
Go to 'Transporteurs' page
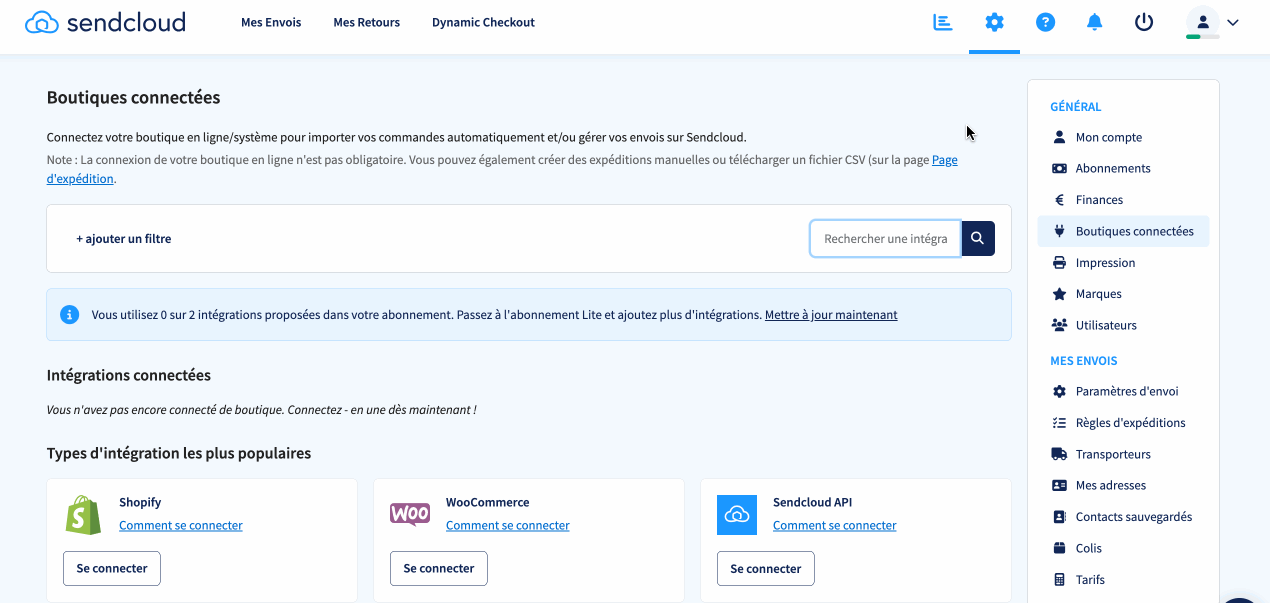coord(1113,454)
